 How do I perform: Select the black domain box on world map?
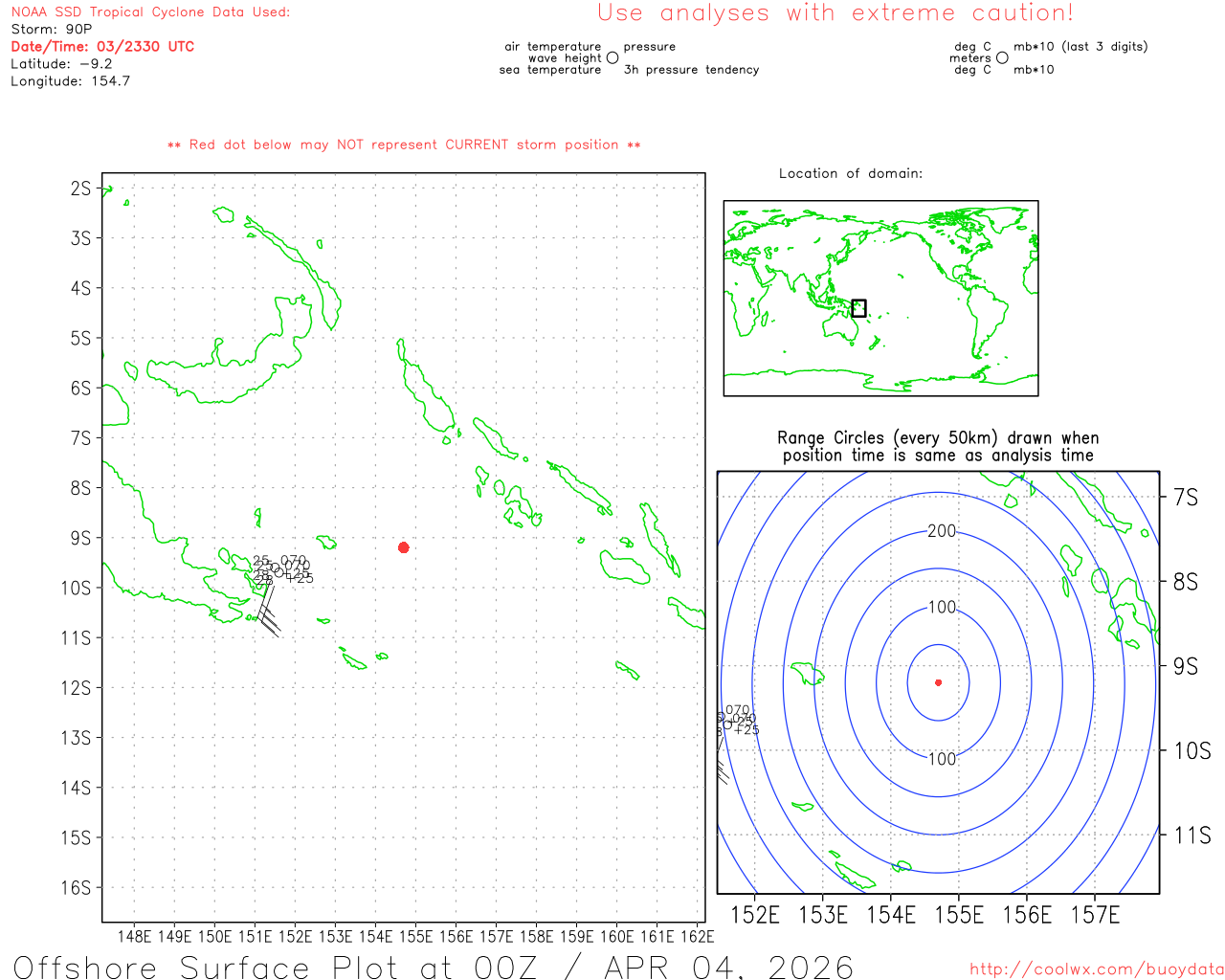[x=858, y=308]
